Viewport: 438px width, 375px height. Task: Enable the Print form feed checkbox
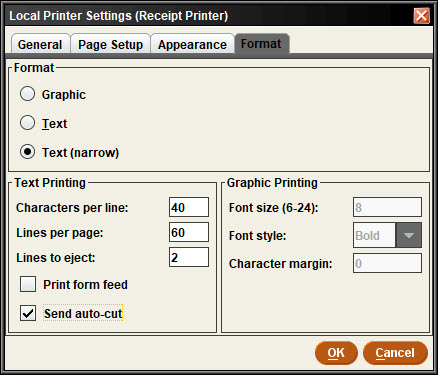[x=28, y=284]
